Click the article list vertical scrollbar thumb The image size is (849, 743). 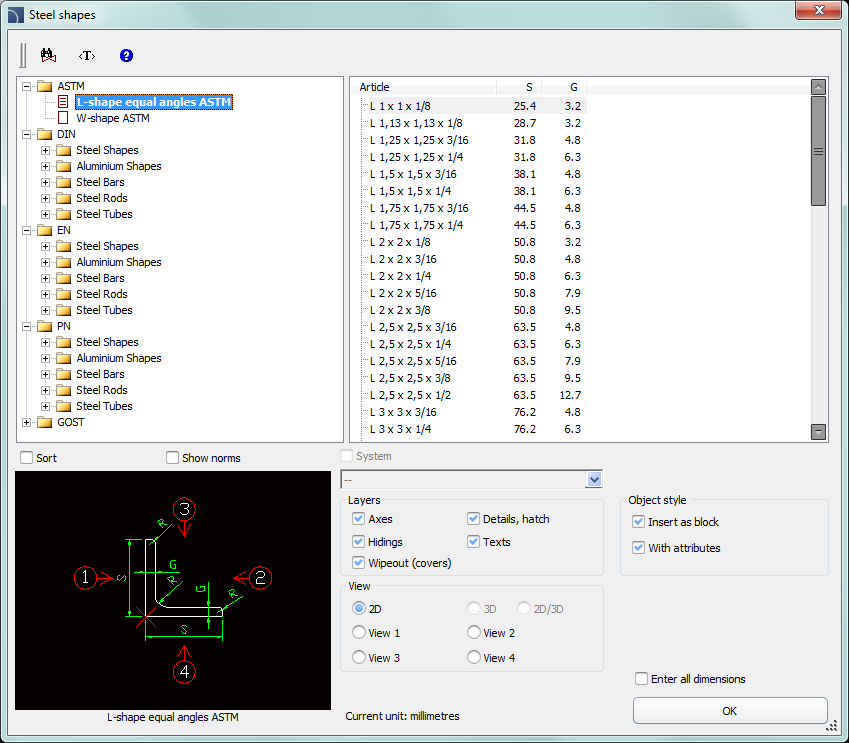click(818, 151)
